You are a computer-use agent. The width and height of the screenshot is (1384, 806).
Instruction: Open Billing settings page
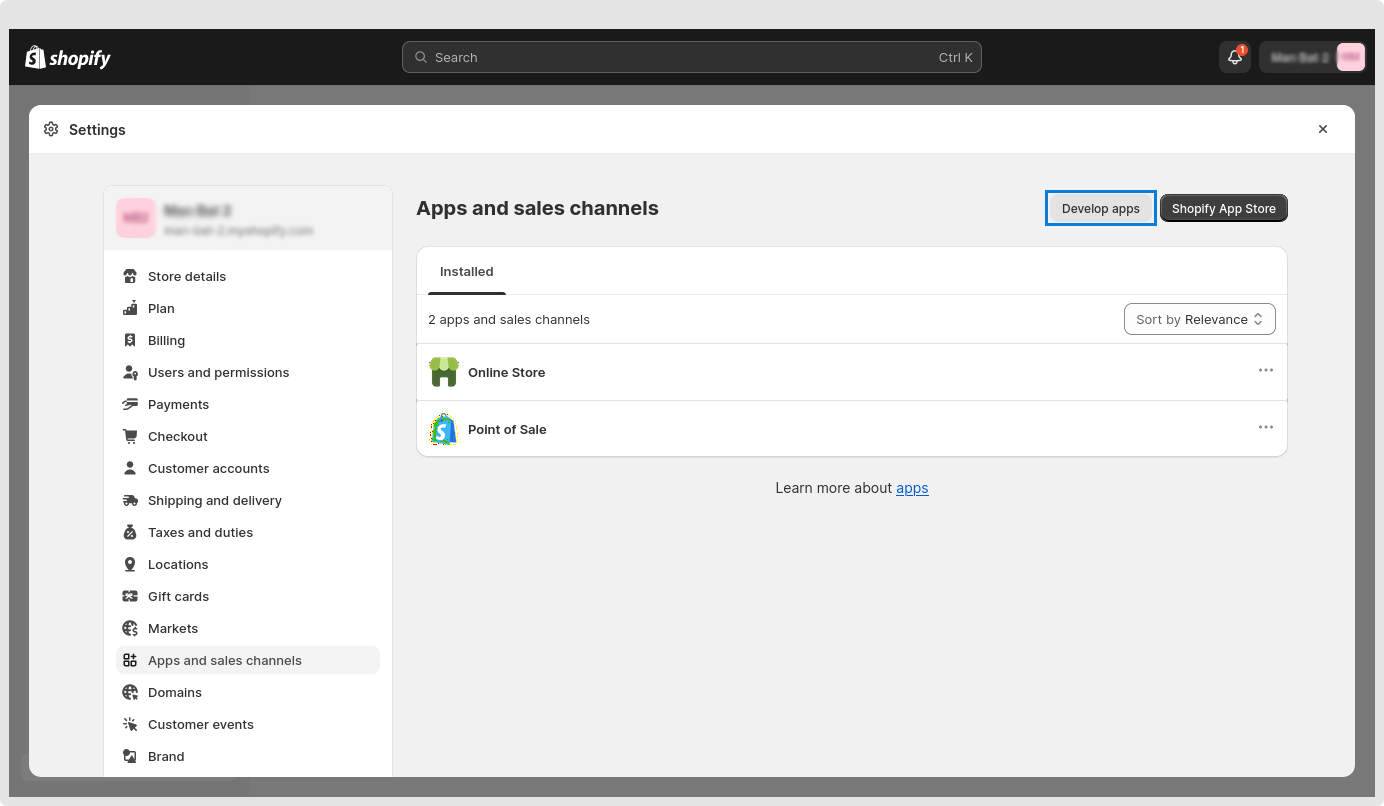pyautogui.click(x=248, y=340)
